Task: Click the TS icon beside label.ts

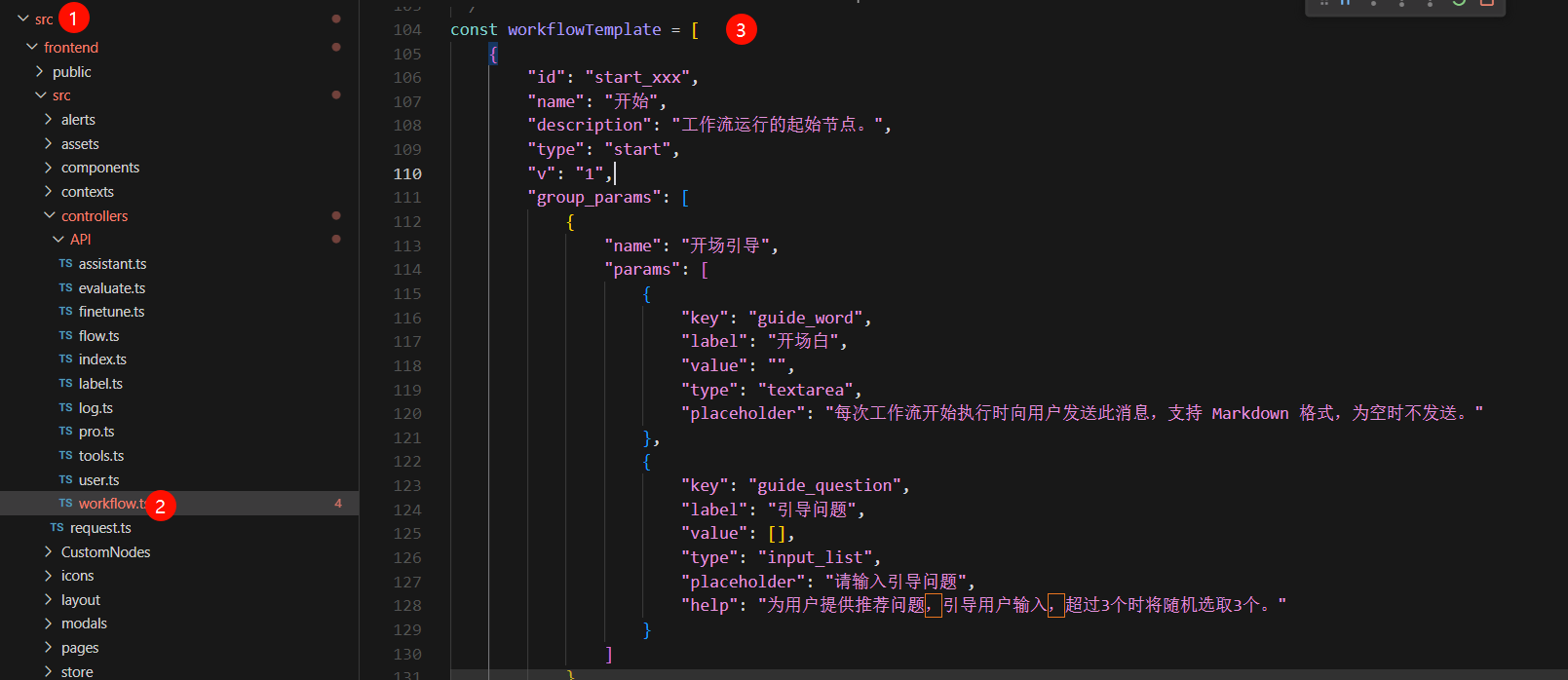Action: 65,384
